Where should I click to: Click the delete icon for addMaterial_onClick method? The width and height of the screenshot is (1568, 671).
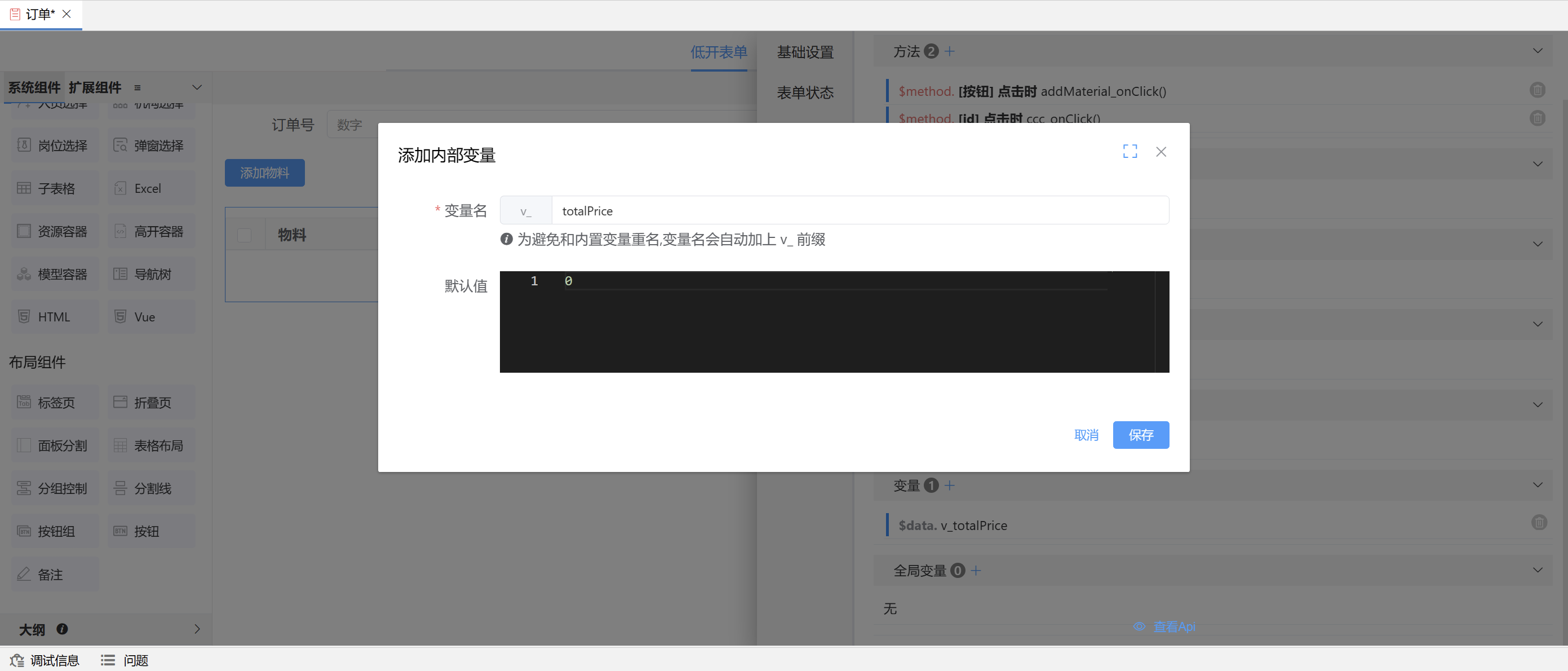coord(1537,91)
